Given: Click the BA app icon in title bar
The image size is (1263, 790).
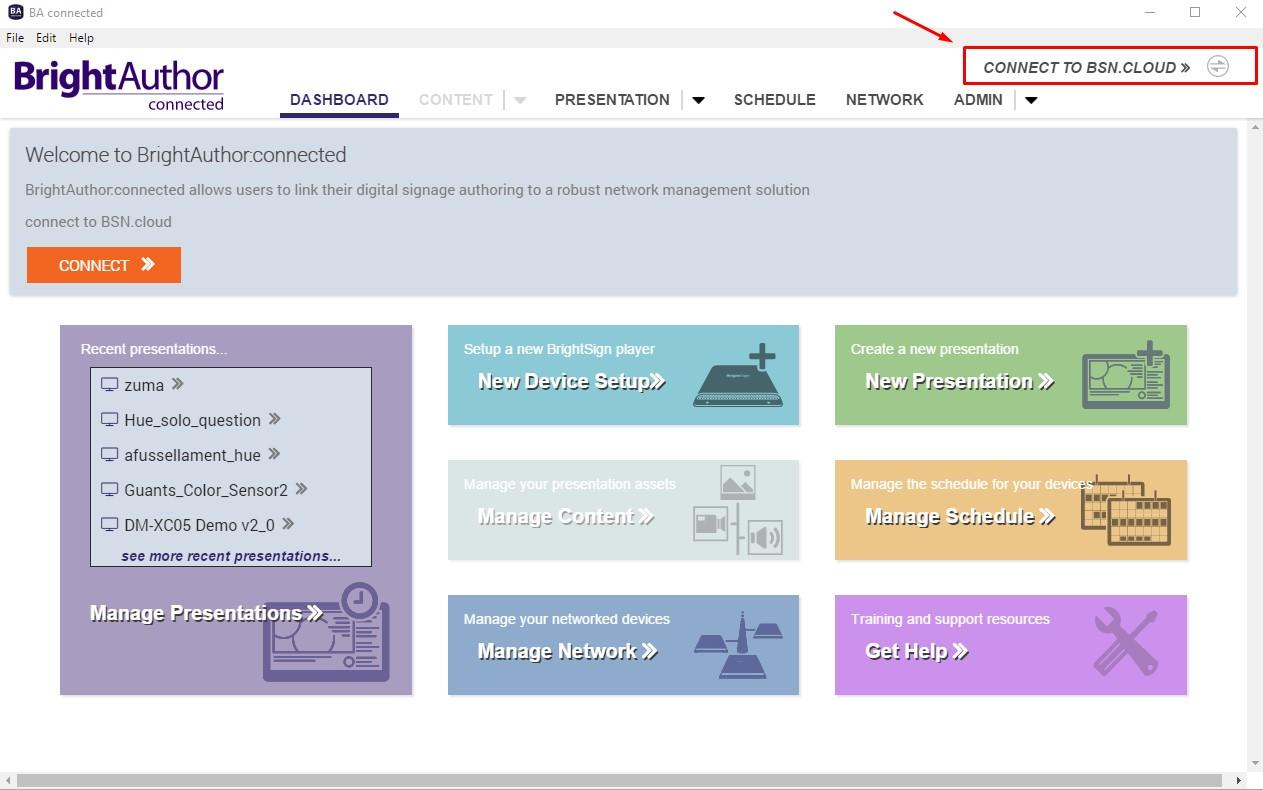Looking at the screenshot, I should [x=15, y=12].
